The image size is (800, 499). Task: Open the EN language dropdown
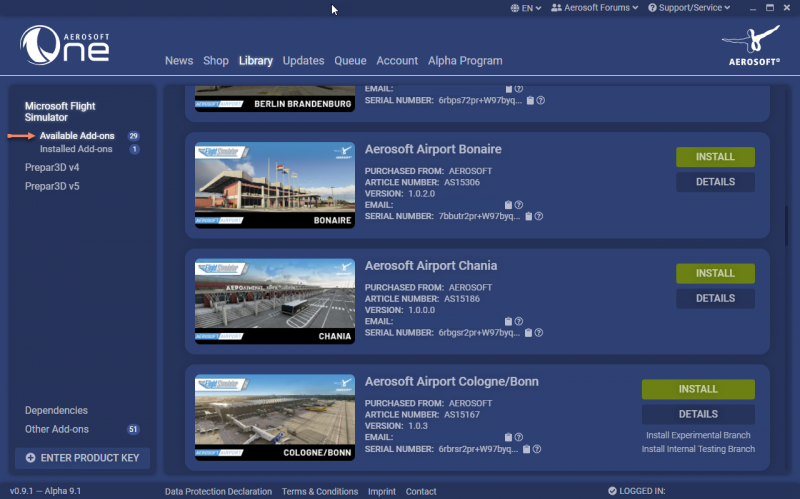526,8
